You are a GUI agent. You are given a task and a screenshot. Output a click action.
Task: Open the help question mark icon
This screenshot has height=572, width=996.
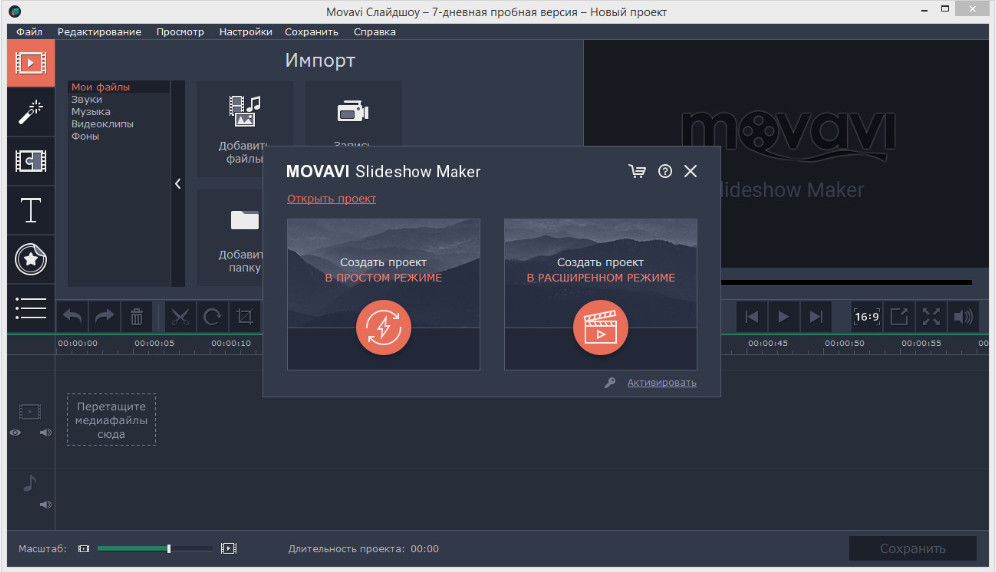(665, 171)
